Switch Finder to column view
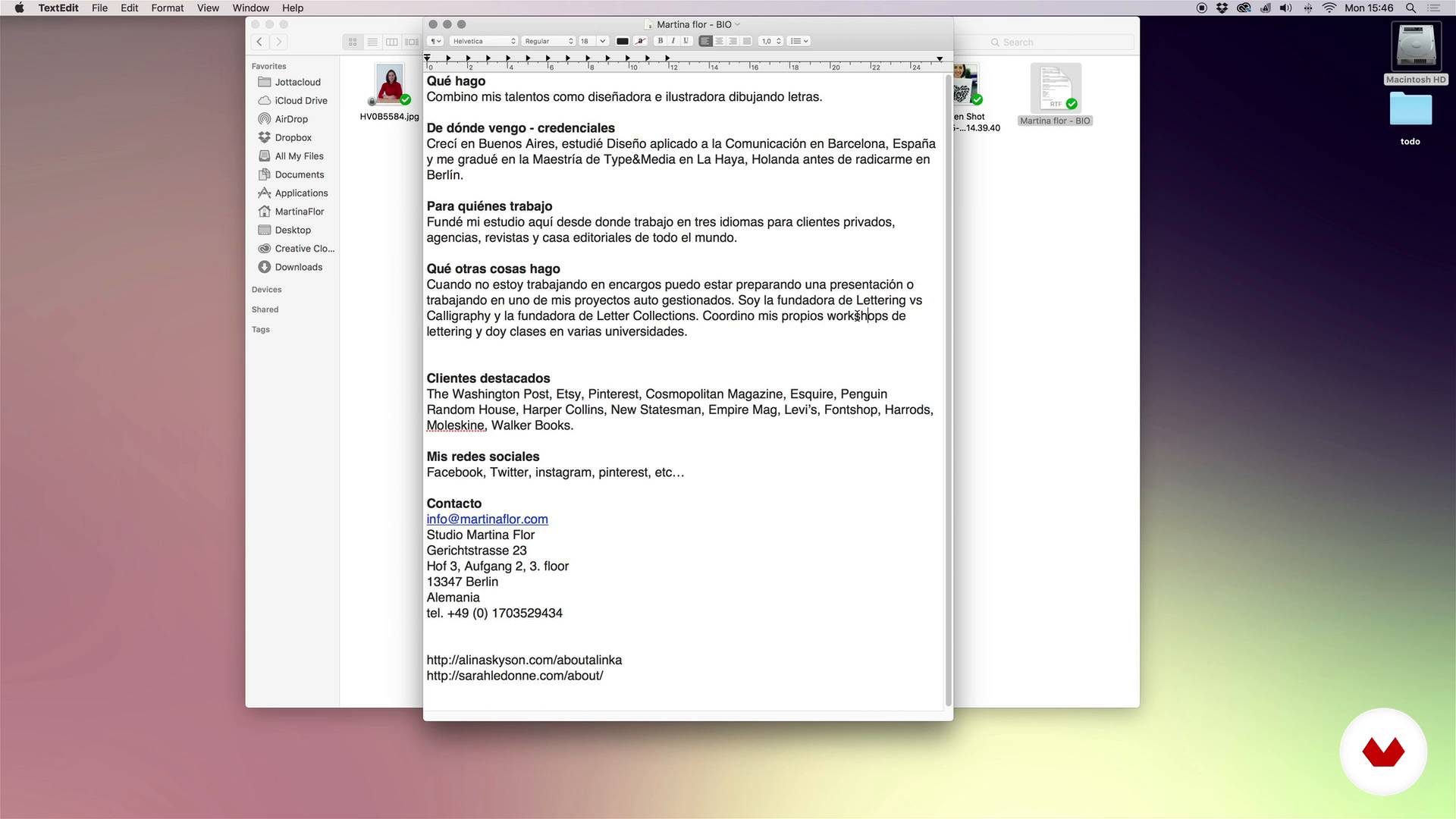 392,42
